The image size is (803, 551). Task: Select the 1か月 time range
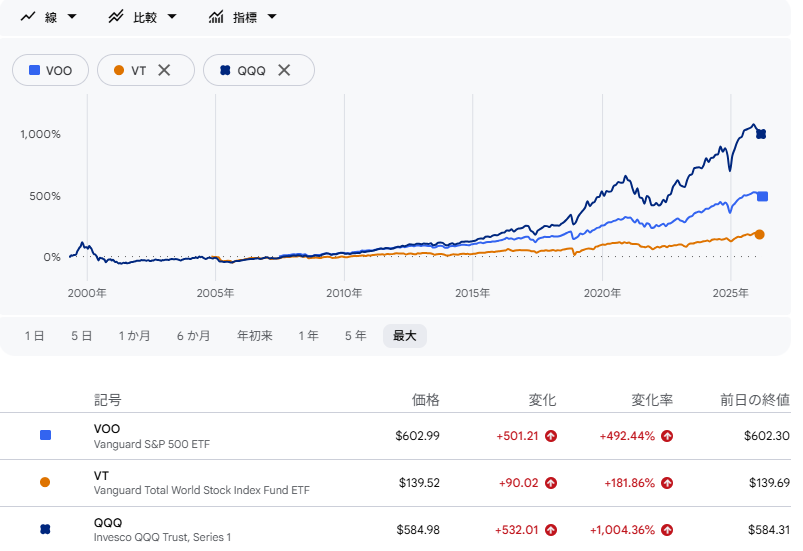134,336
